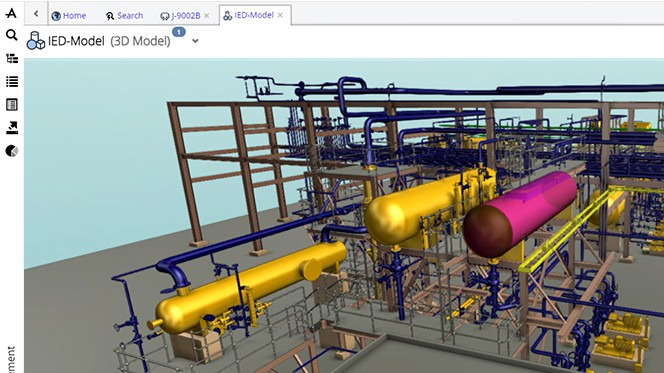This screenshot has width=664, height=373.
Task: Click the 3D model icon beside the IED-Model title
Action: coord(36,41)
